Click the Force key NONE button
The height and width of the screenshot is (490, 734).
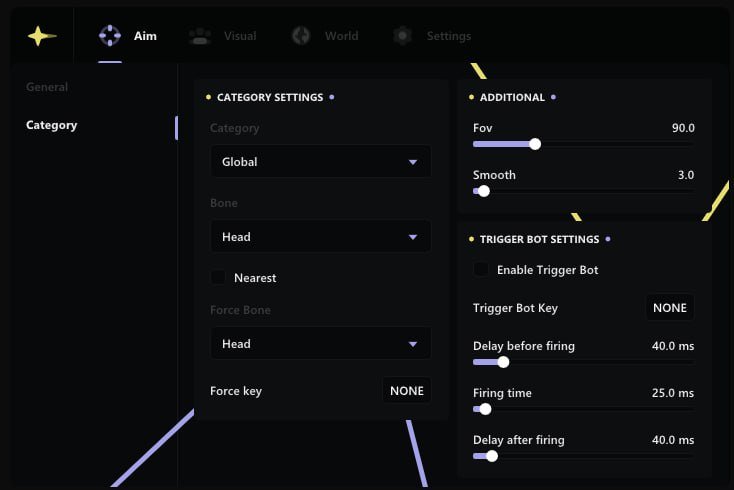pyautogui.click(x=407, y=391)
